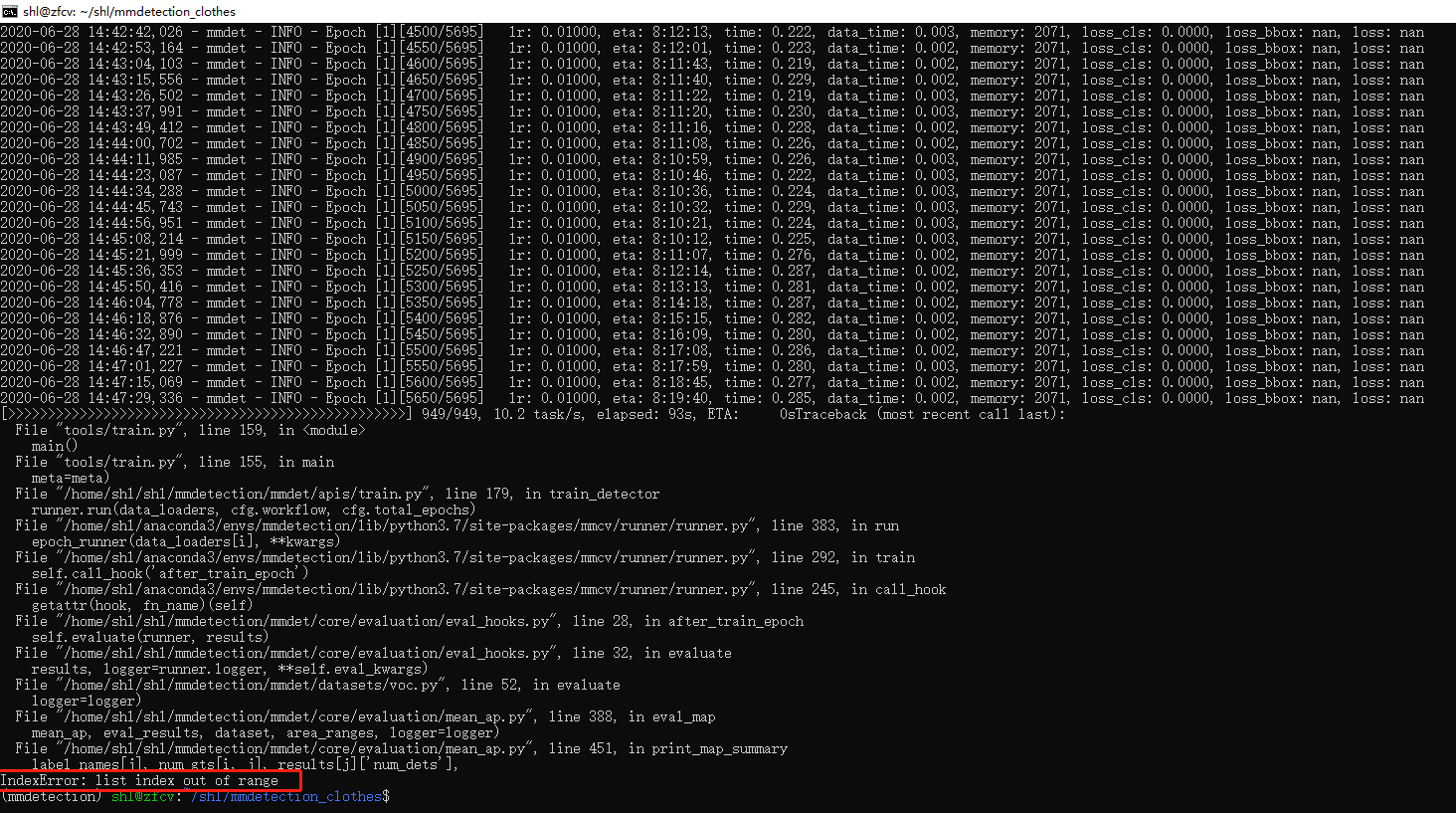Select the blue ~/shl/mmdetection_clothes prompt path

pos(288,796)
